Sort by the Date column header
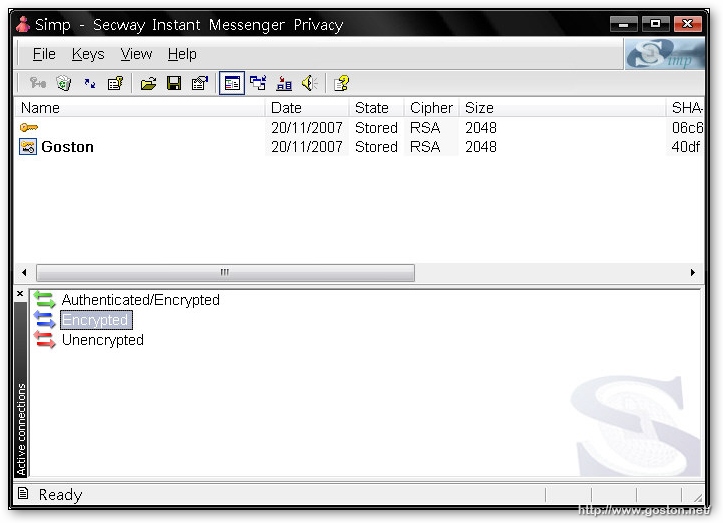 point(307,107)
